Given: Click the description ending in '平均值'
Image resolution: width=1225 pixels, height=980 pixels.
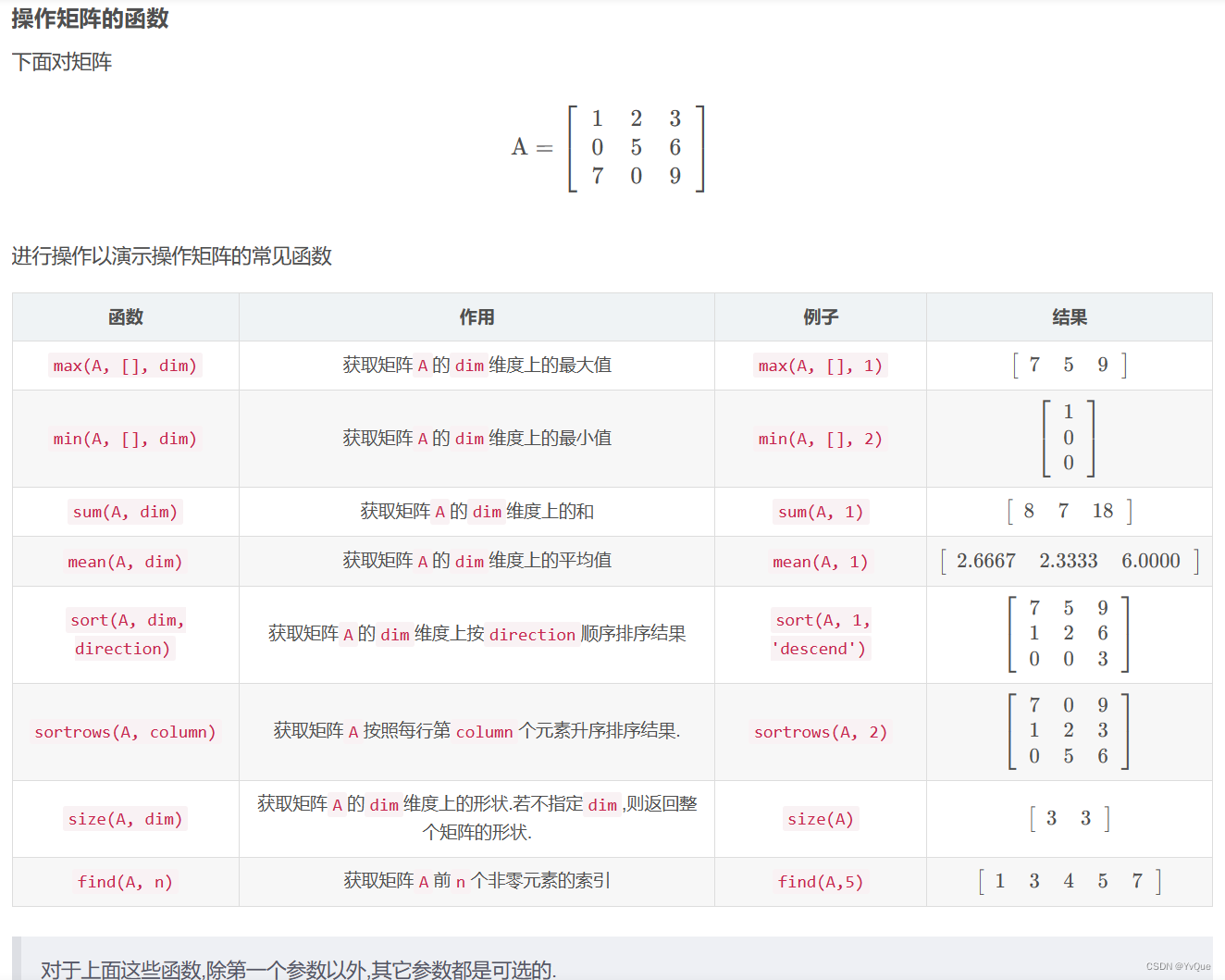Looking at the screenshot, I should (476, 561).
